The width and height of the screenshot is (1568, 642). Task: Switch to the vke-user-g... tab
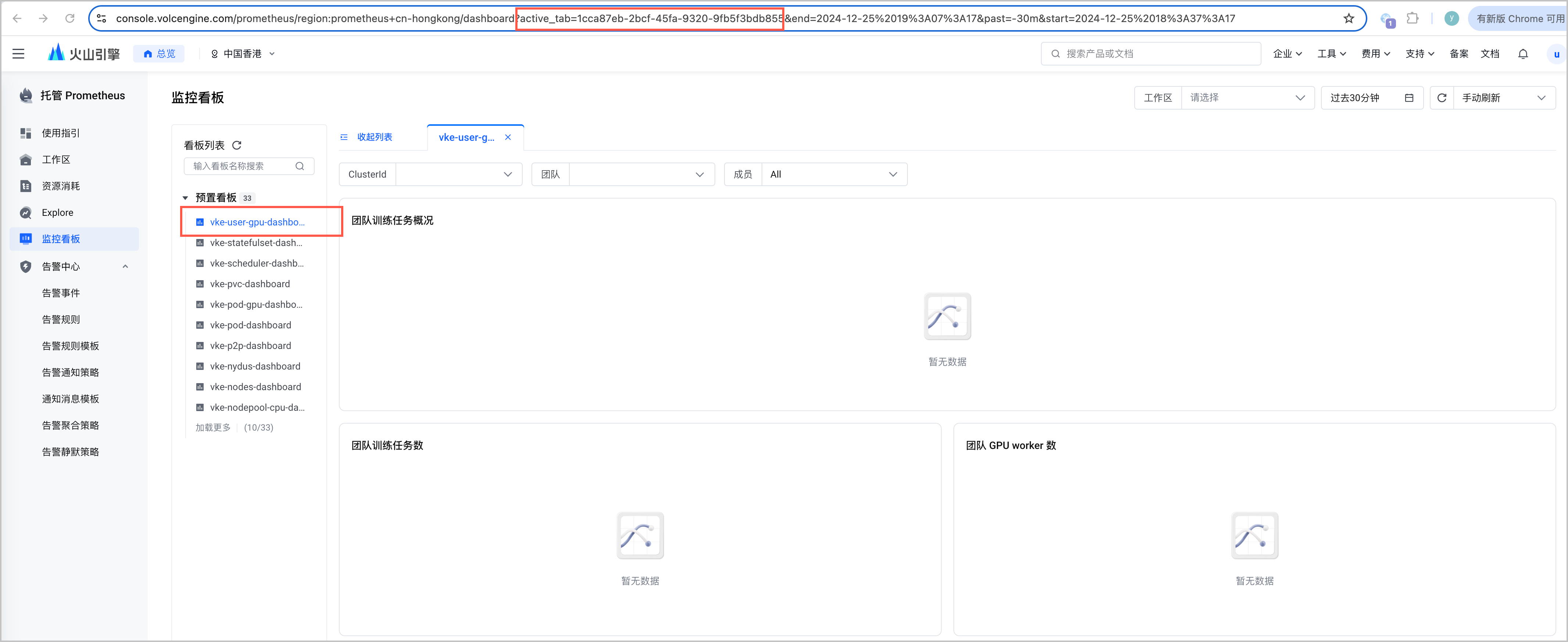[x=466, y=137]
